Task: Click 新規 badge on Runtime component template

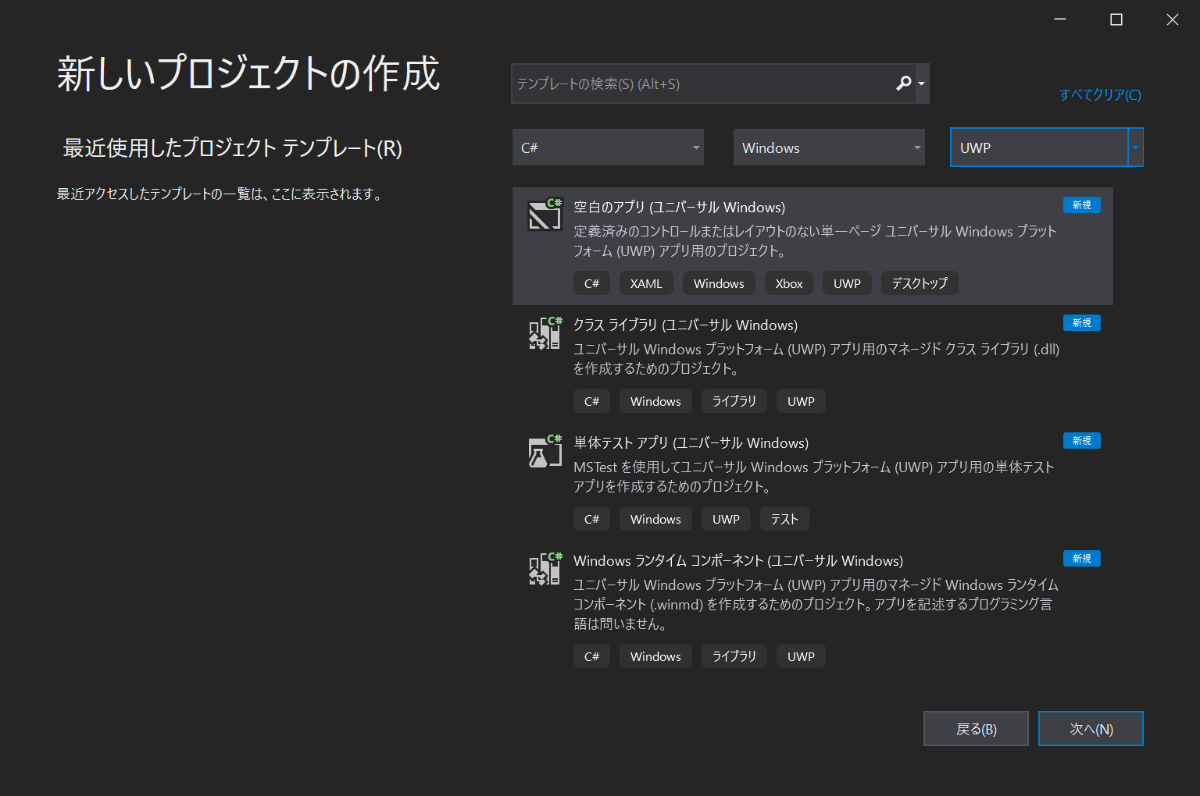Action: click(x=1082, y=559)
